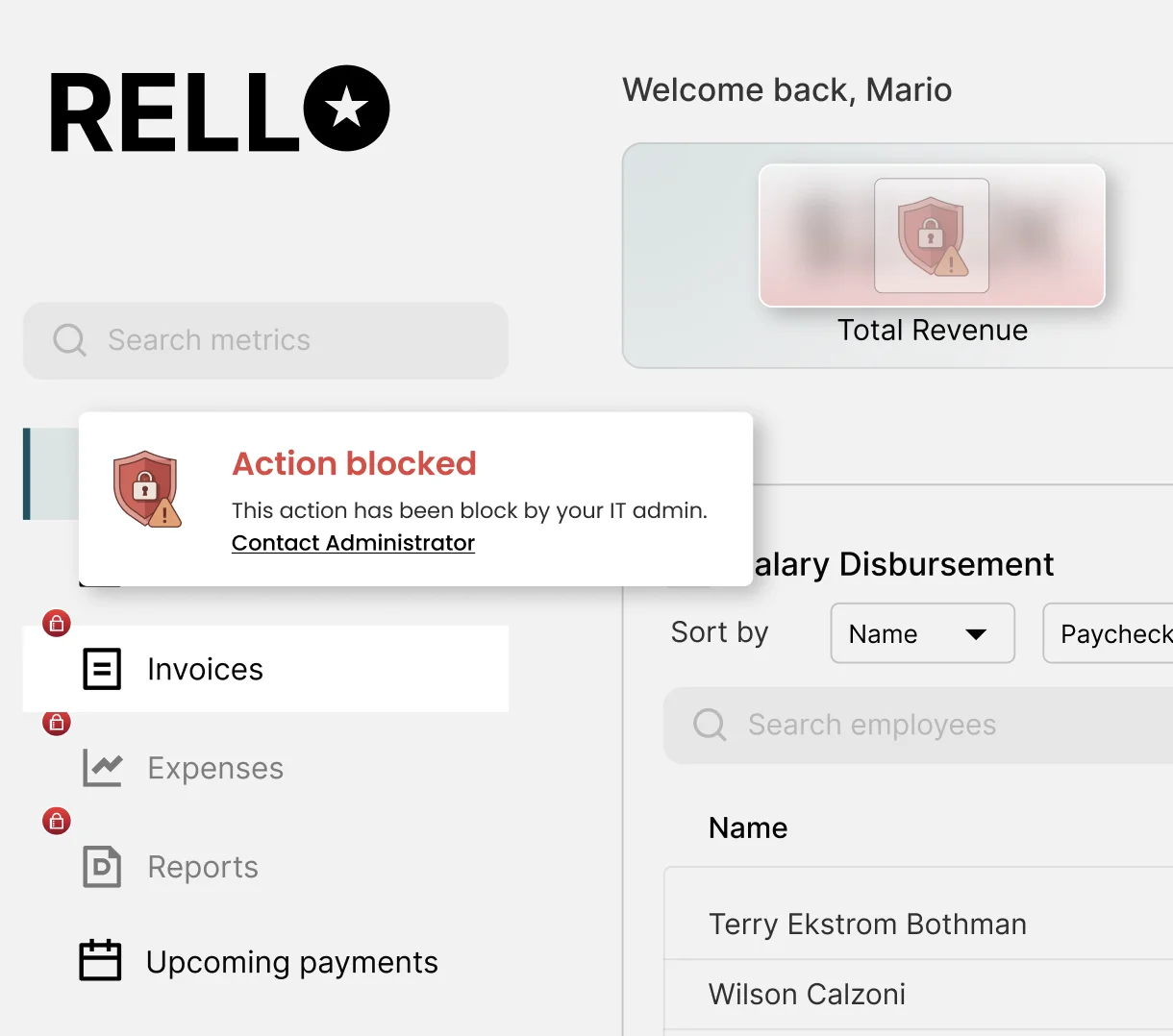Click the shield icon on Total Revenue card
Screen dimensions: 1173x1036
(931, 234)
